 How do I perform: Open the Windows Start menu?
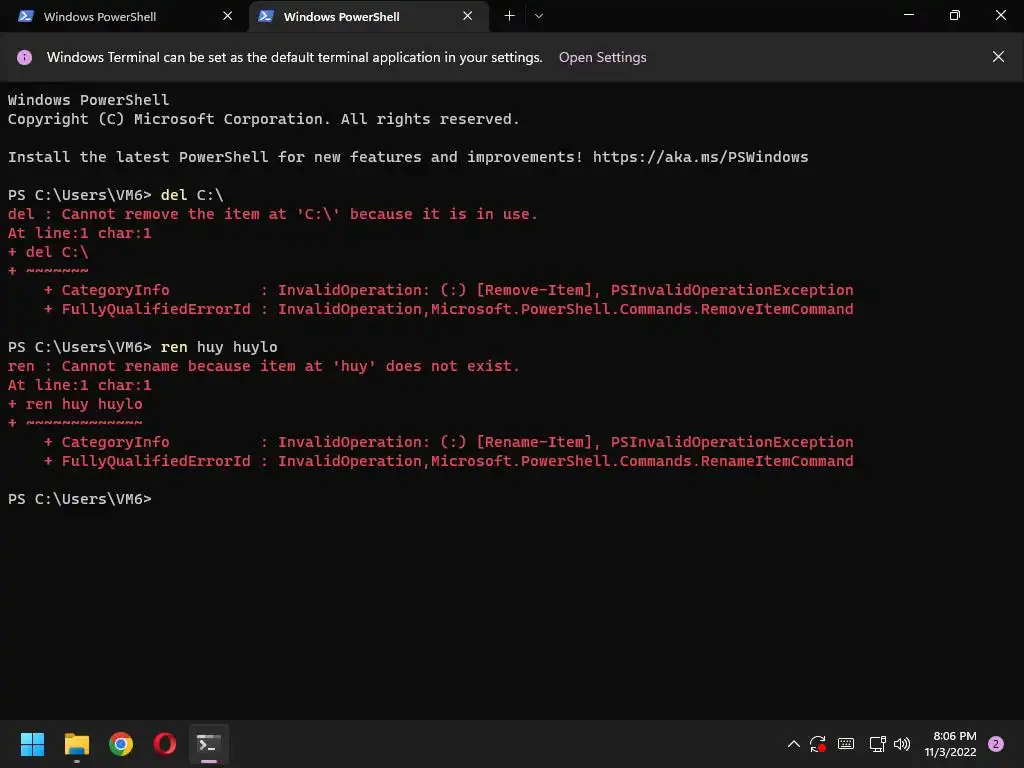pos(32,744)
